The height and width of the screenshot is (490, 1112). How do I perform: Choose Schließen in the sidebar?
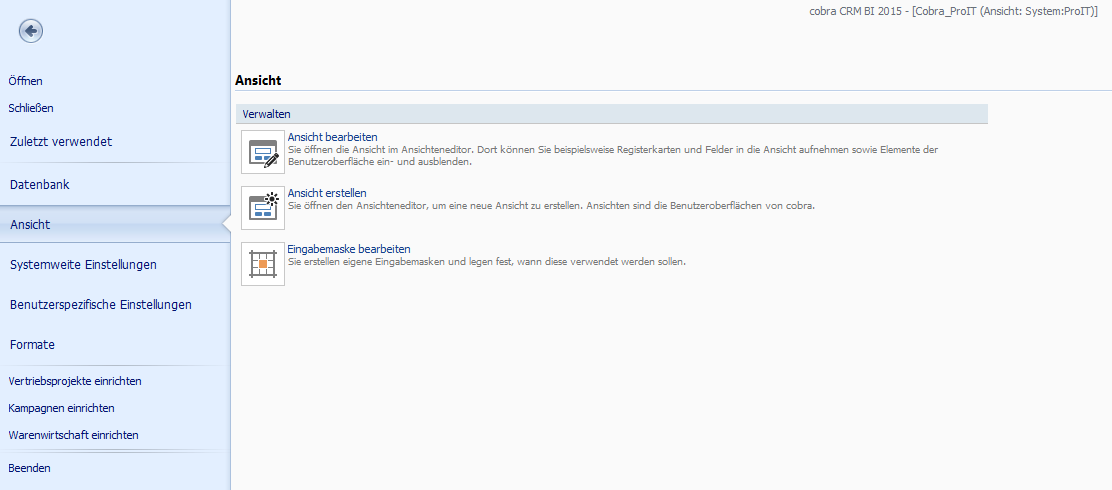point(31,108)
